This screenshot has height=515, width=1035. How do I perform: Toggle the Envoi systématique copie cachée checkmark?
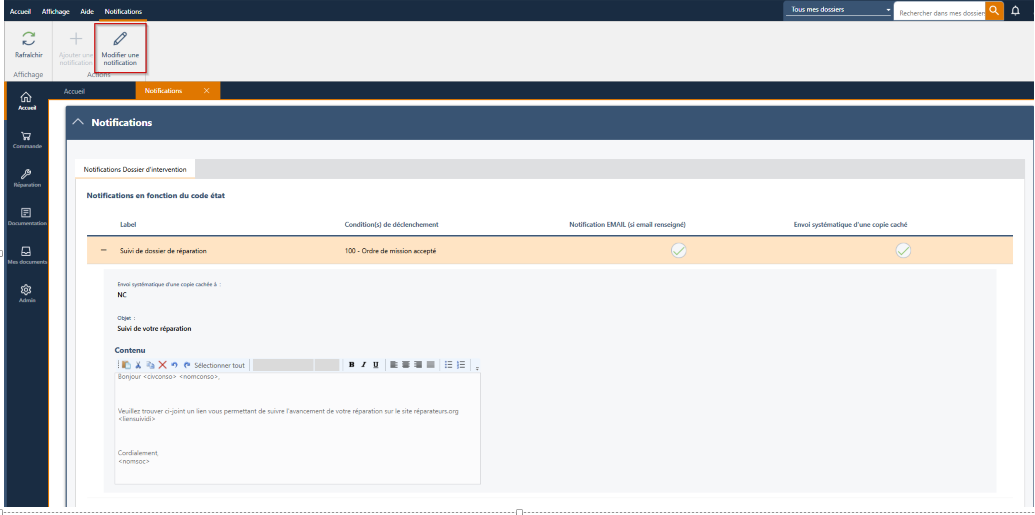click(x=903, y=250)
